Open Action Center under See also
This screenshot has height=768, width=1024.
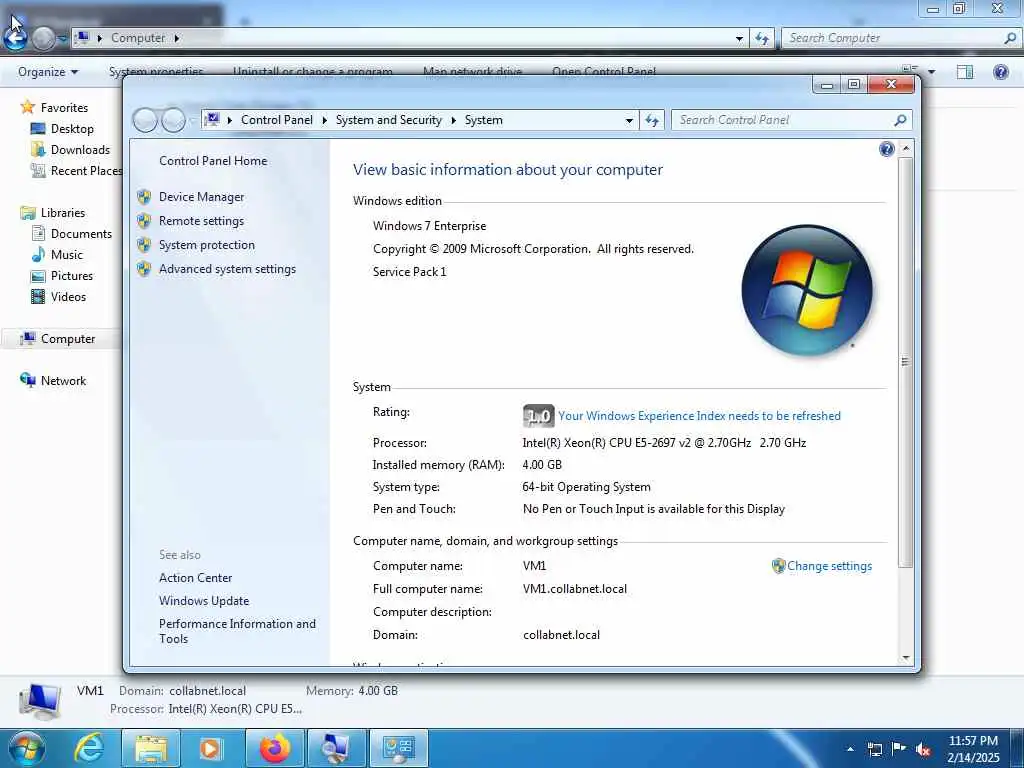pos(195,577)
